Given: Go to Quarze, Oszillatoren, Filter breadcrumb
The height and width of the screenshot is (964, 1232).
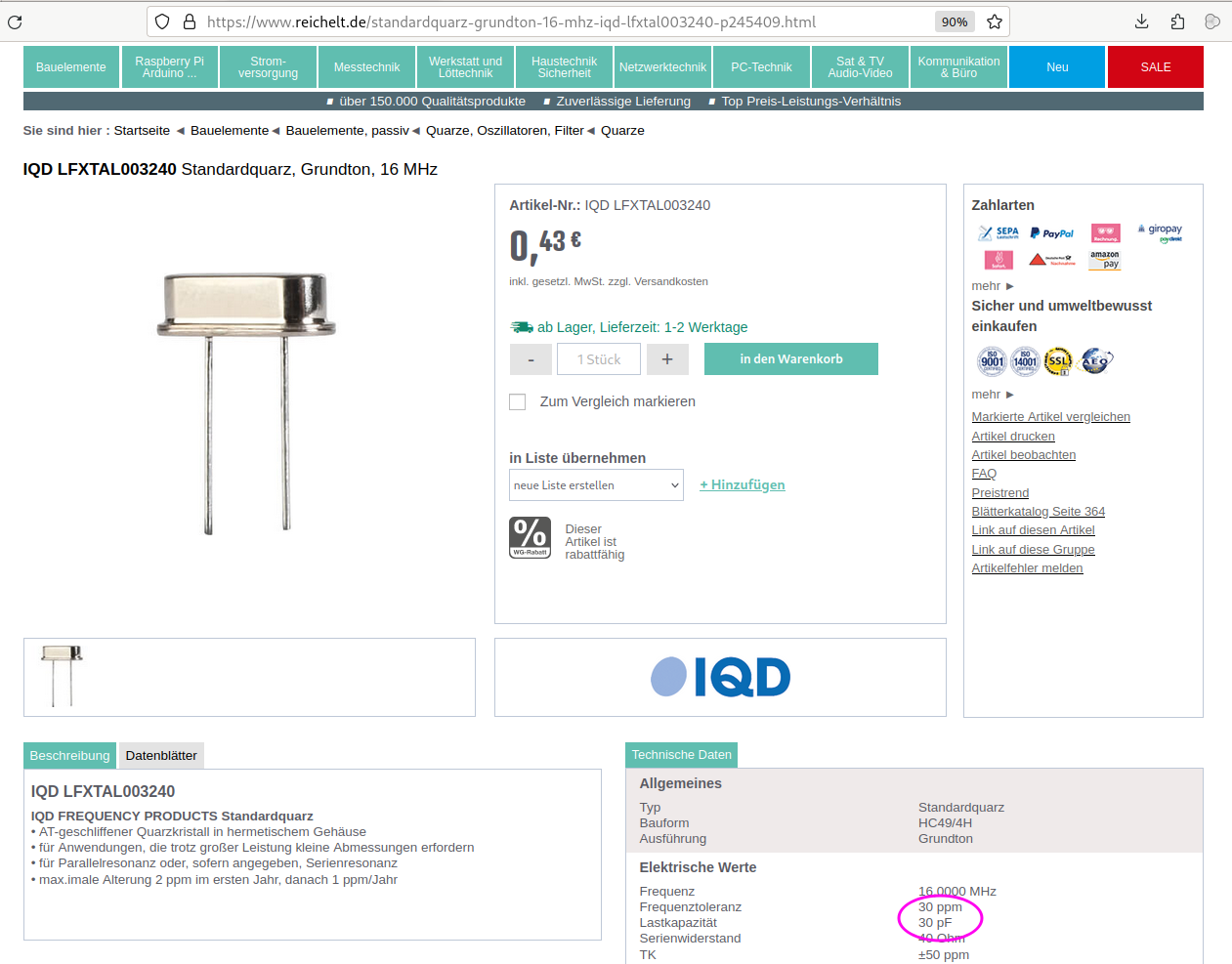Looking at the screenshot, I should pos(504,131).
